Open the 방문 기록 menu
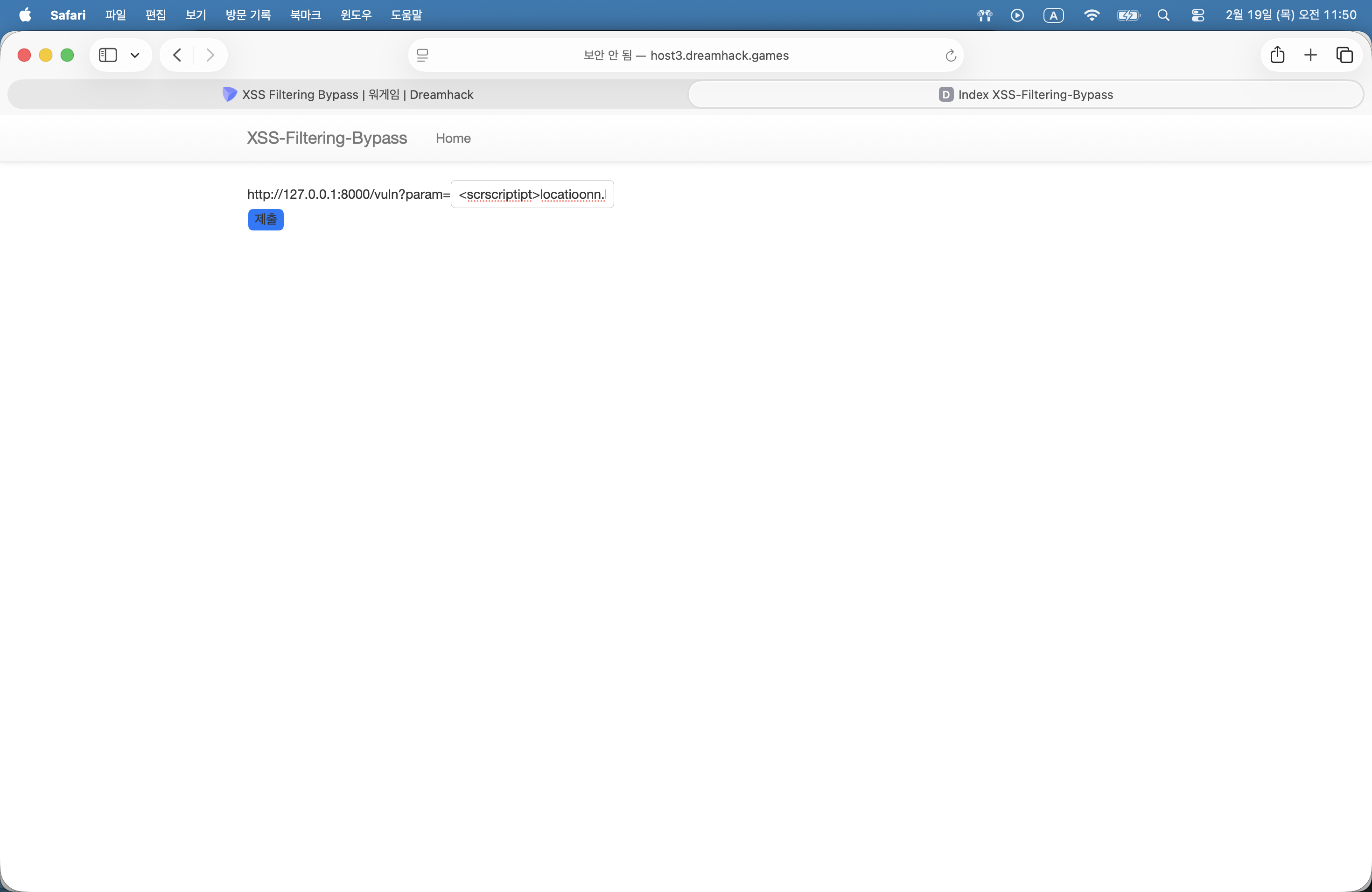 tap(248, 15)
